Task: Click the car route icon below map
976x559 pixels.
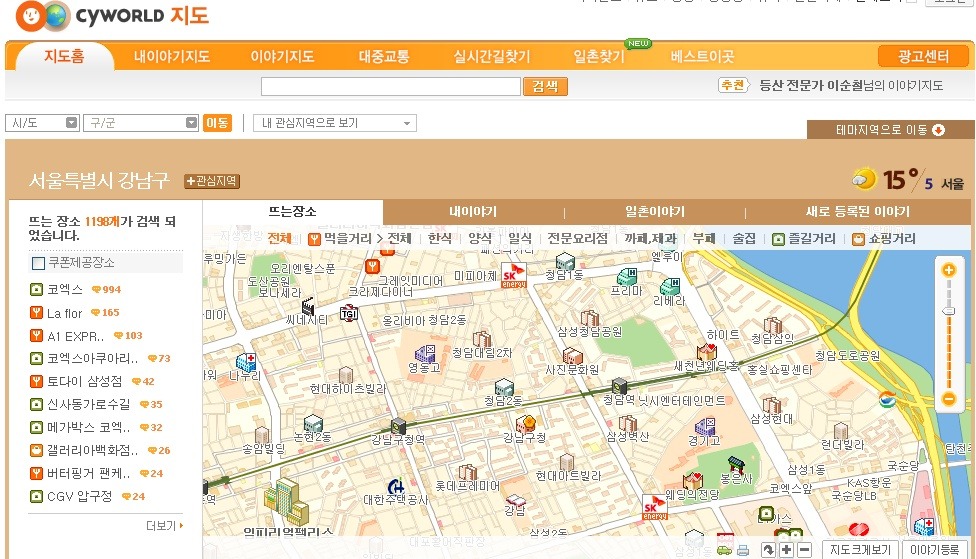Action: pyautogui.click(x=724, y=550)
